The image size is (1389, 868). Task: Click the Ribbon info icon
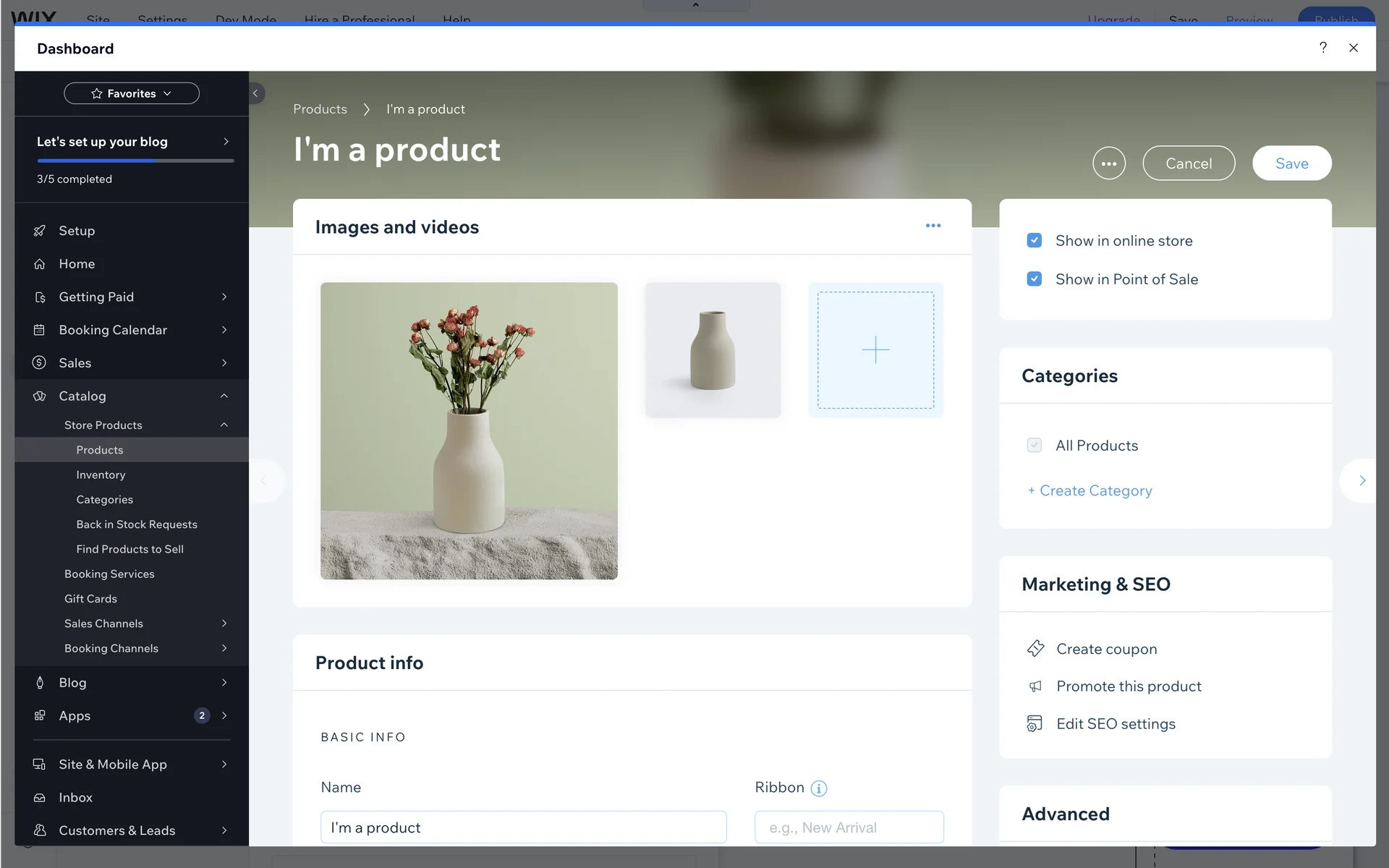(x=818, y=788)
